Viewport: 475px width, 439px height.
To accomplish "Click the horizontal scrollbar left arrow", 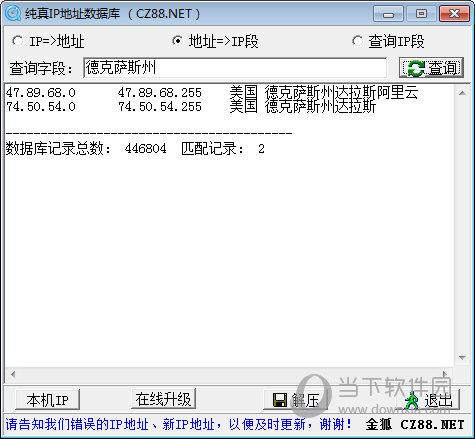I will tap(13, 374).
